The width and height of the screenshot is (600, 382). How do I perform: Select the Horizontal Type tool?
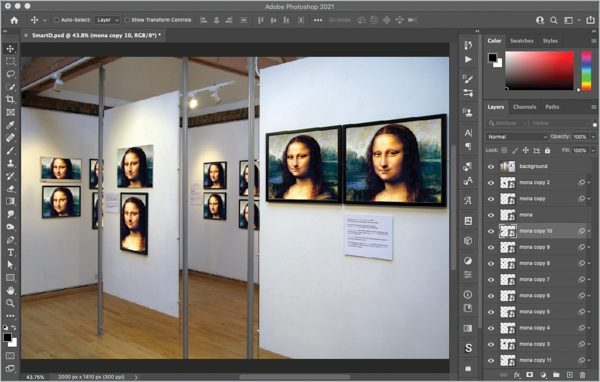click(x=10, y=252)
